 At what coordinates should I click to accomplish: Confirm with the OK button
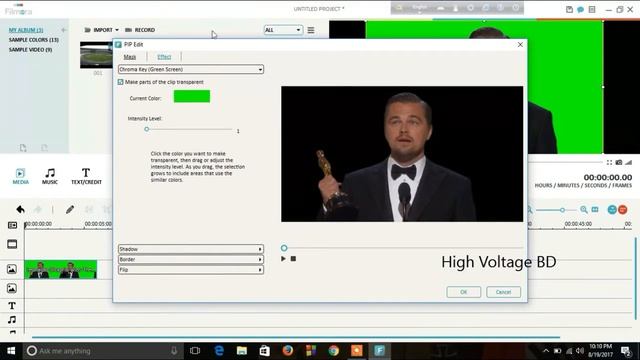(464, 292)
